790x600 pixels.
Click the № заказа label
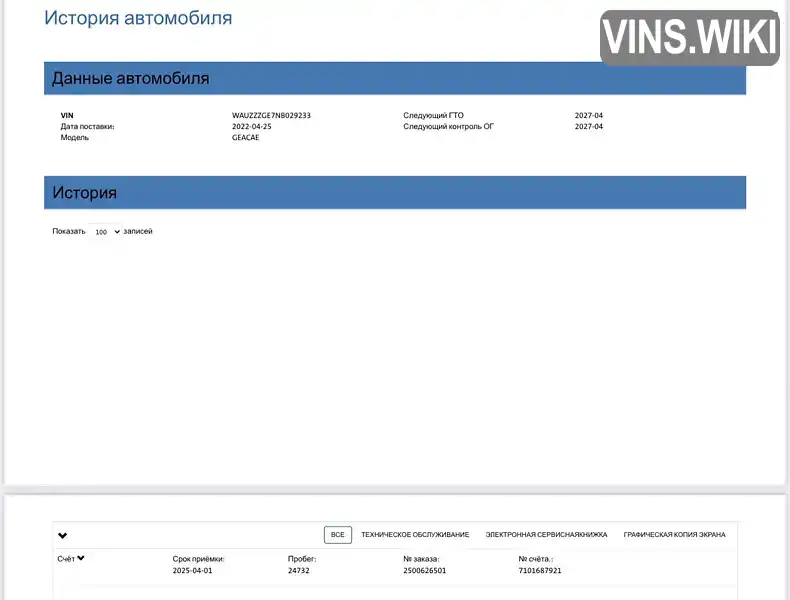(x=421, y=559)
